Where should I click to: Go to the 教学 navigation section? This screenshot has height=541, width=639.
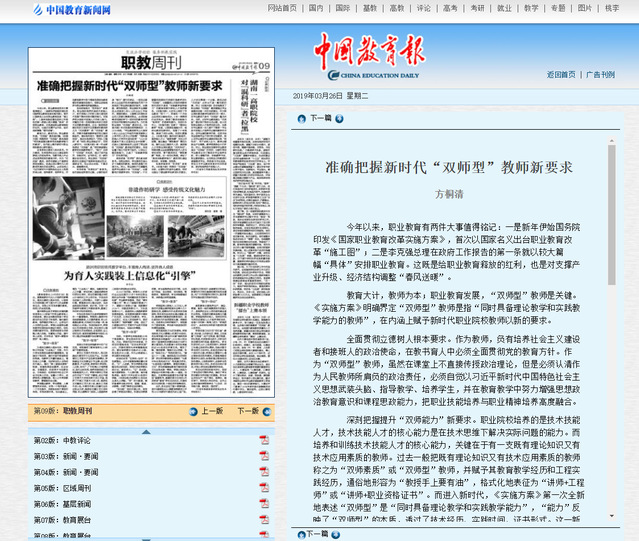click(x=531, y=8)
